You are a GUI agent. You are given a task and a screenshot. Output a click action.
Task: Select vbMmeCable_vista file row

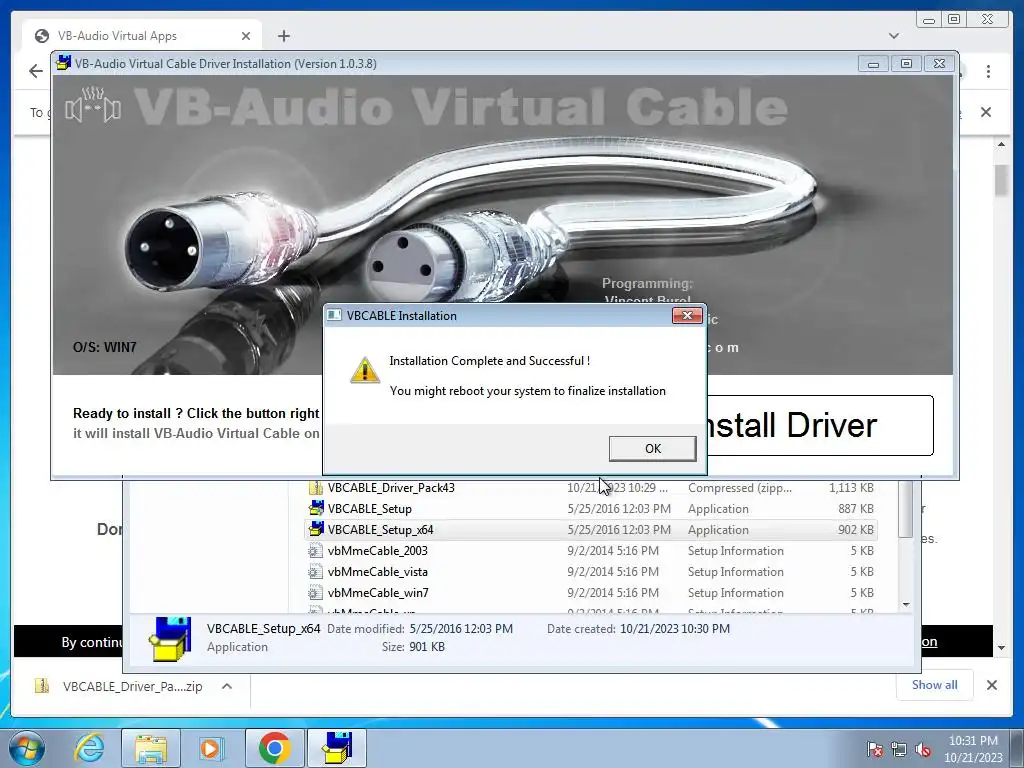point(592,571)
